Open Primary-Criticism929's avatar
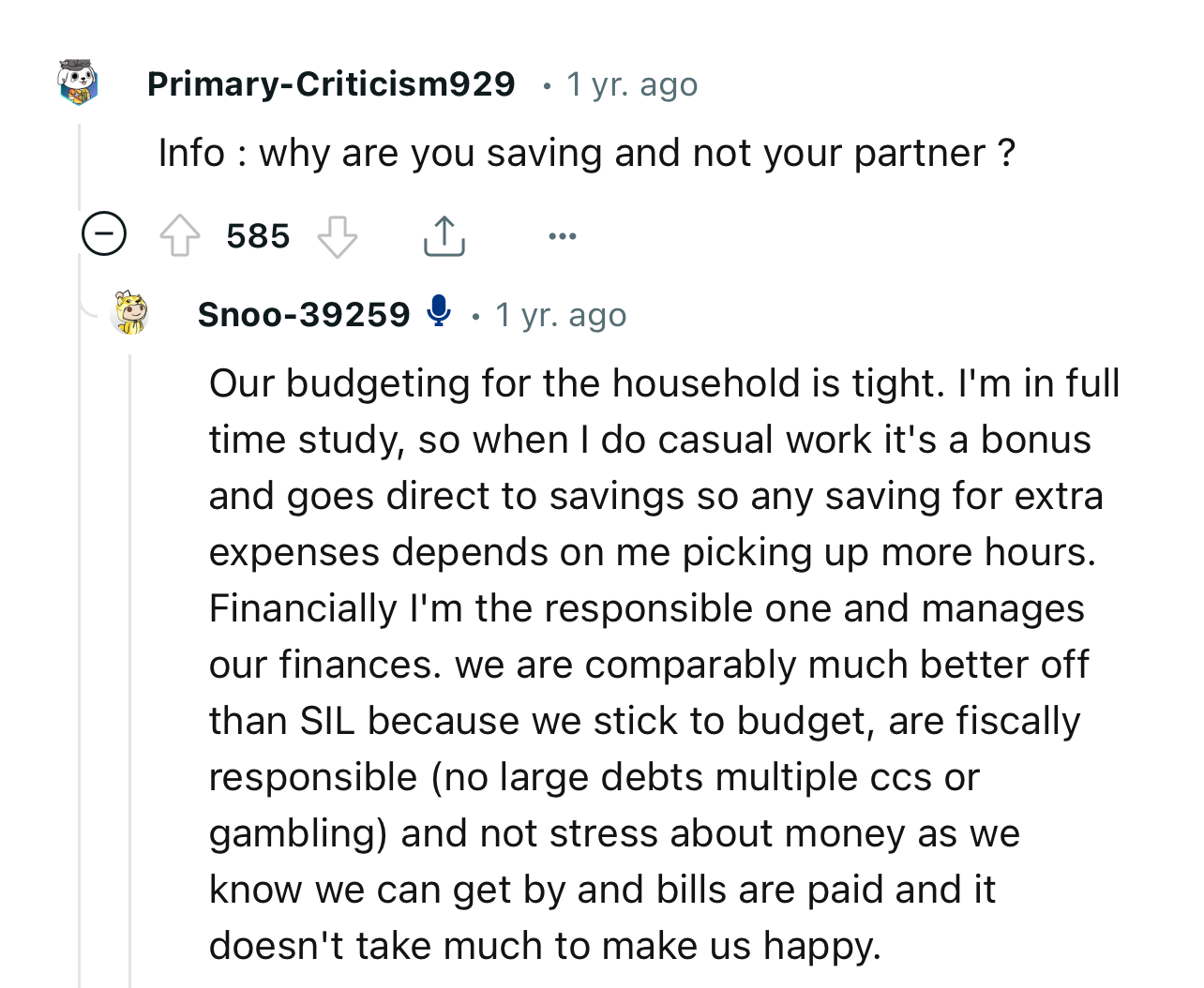The image size is (1204, 988). 79,82
